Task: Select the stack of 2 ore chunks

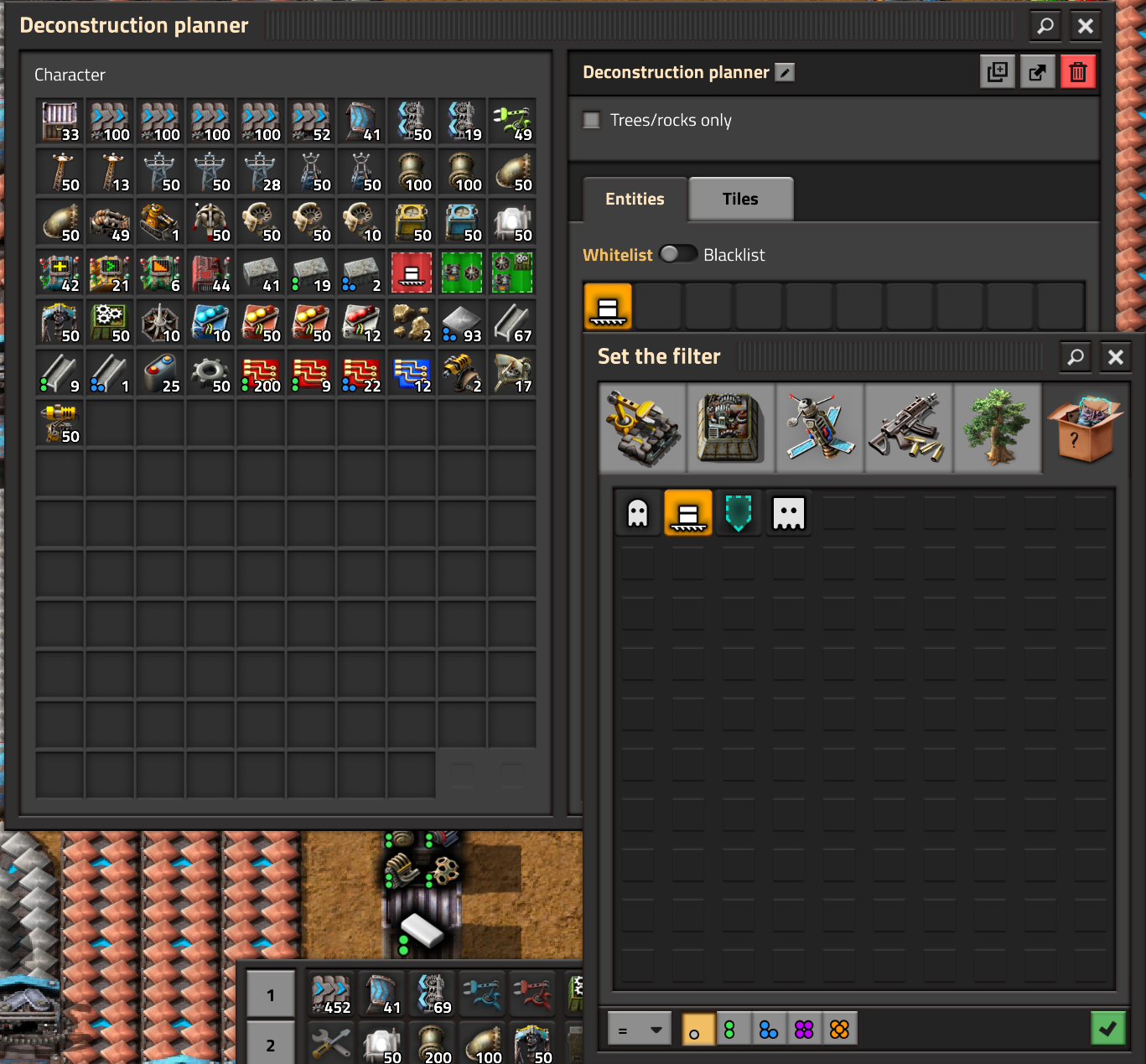Action: coord(412,323)
